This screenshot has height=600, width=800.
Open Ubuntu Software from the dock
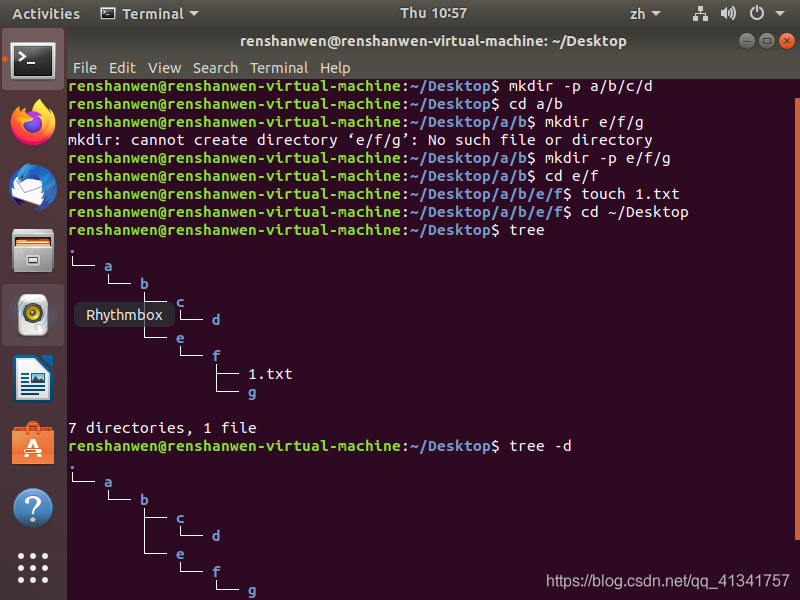pos(33,443)
